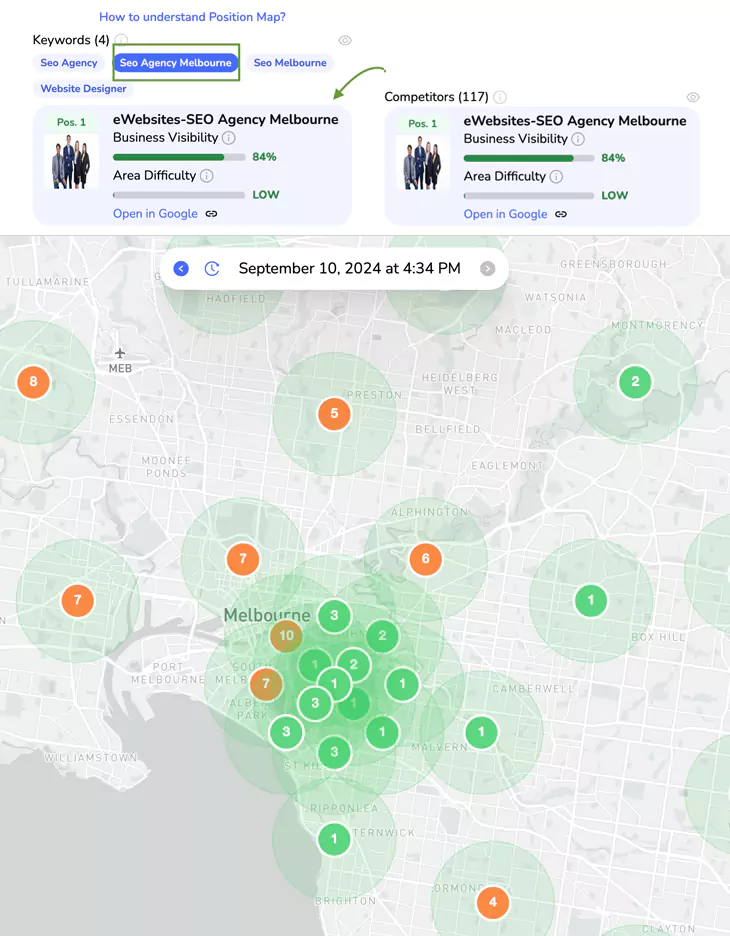Screen dimensions: 730x936
Task: Click orange rank 6 marker near Alphington
Action: 426,559
